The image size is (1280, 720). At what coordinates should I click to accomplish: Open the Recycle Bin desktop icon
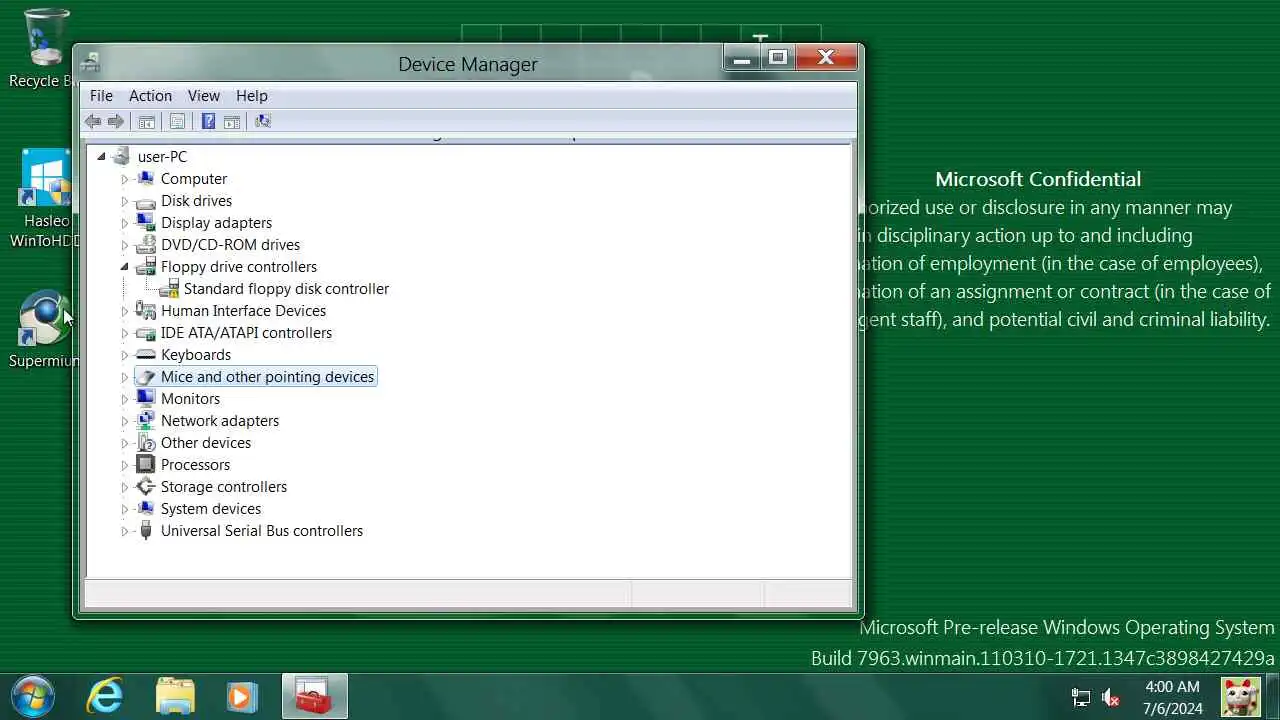coord(45,49)
